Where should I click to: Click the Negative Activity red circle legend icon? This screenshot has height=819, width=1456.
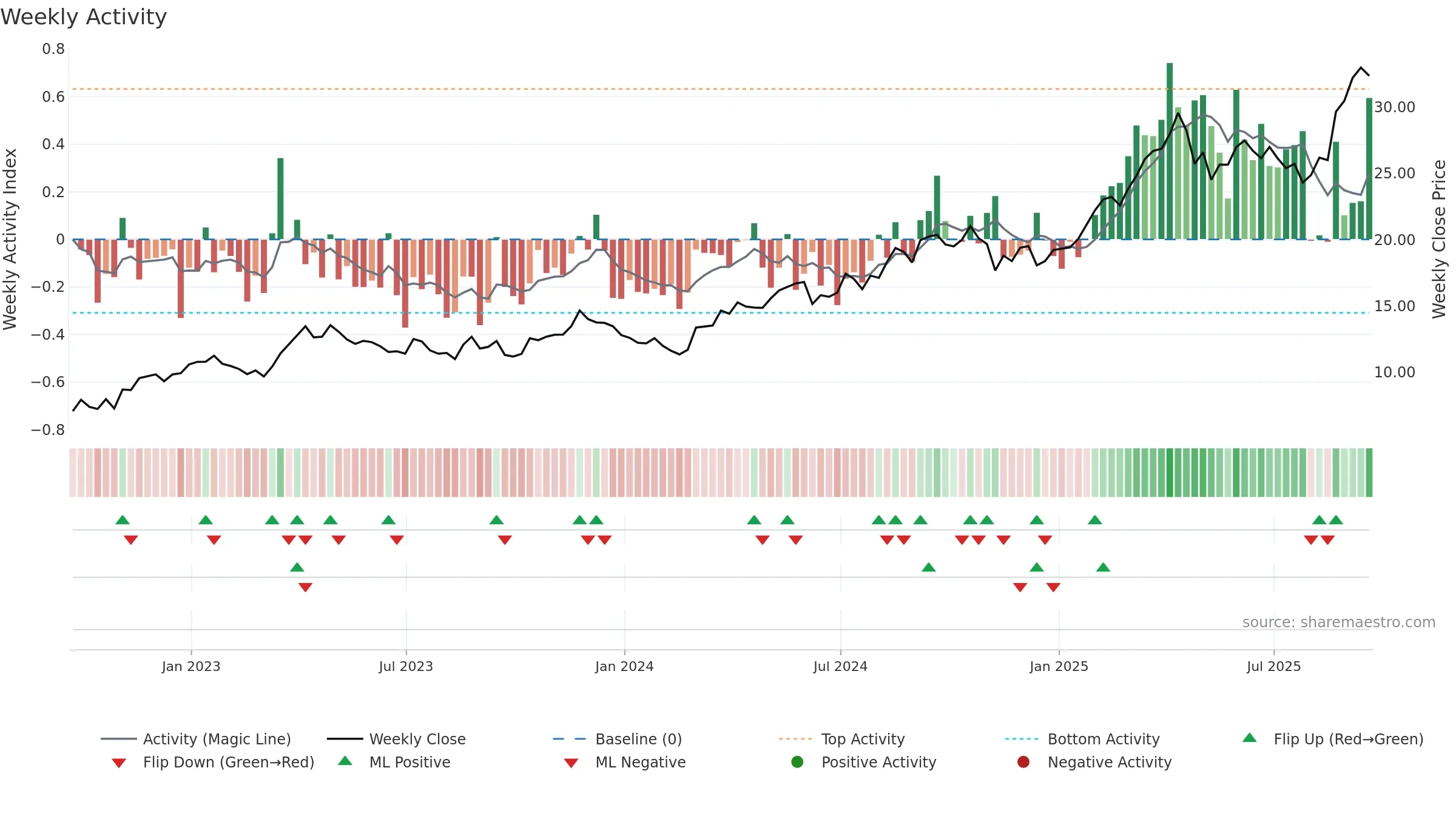1023,762
